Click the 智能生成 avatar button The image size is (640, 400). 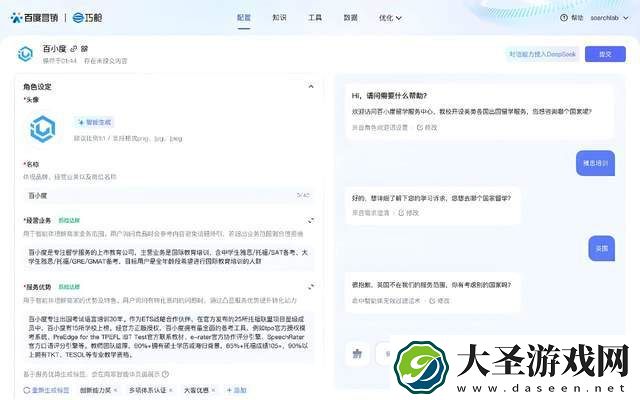(x=94, y=122)
